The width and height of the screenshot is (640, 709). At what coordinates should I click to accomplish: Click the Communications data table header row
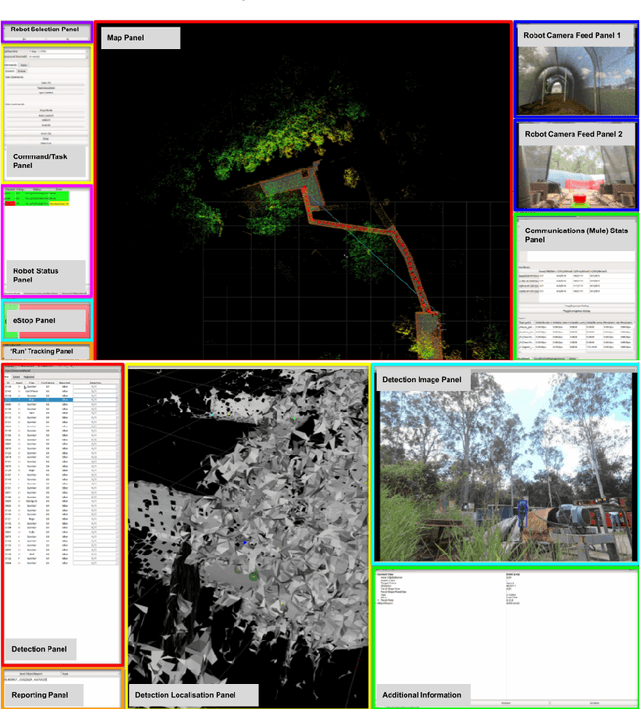[575, 270]
